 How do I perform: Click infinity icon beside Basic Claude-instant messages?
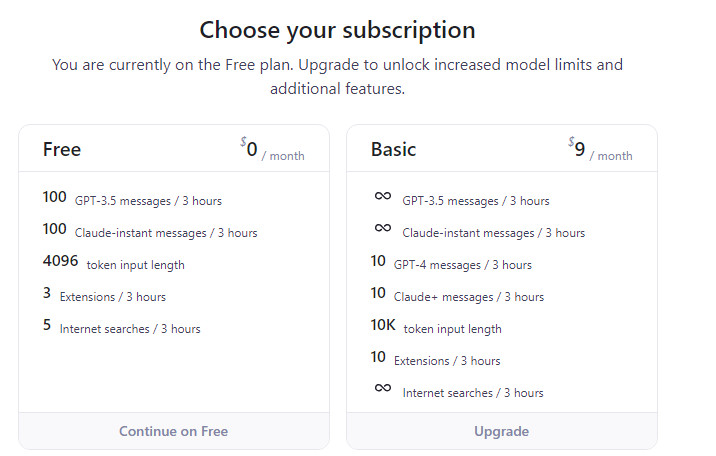383,228
